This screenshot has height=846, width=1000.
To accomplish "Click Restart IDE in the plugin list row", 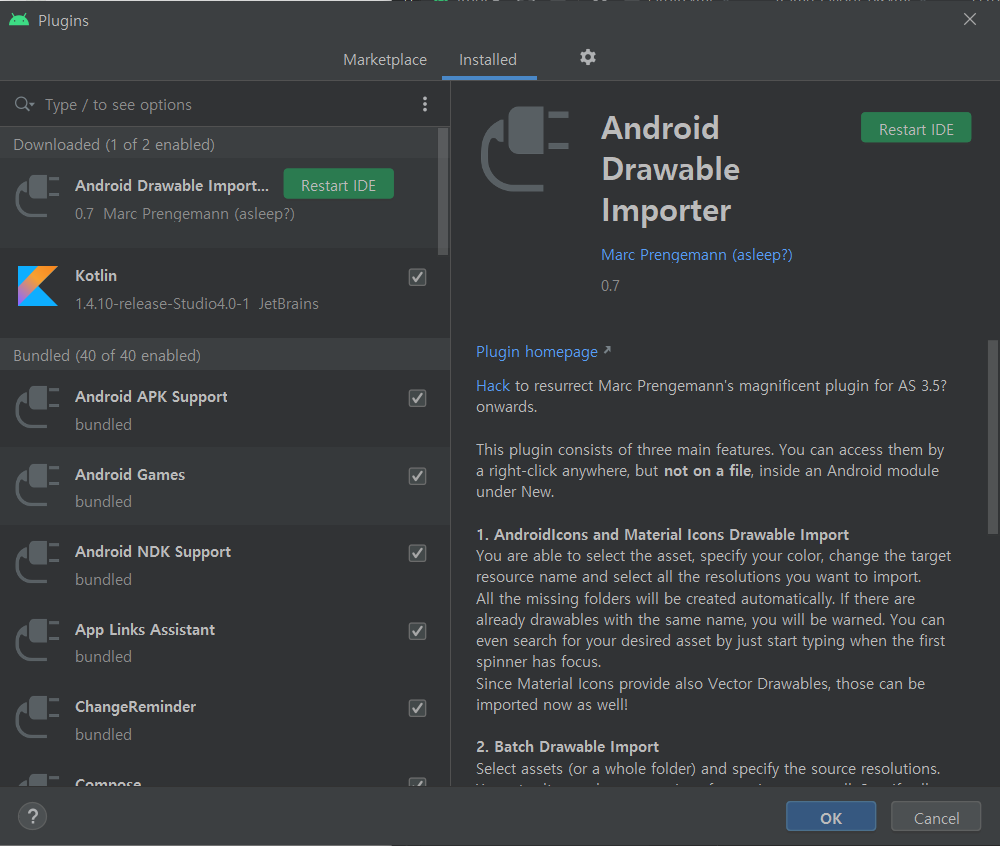I will coord(338,185).
